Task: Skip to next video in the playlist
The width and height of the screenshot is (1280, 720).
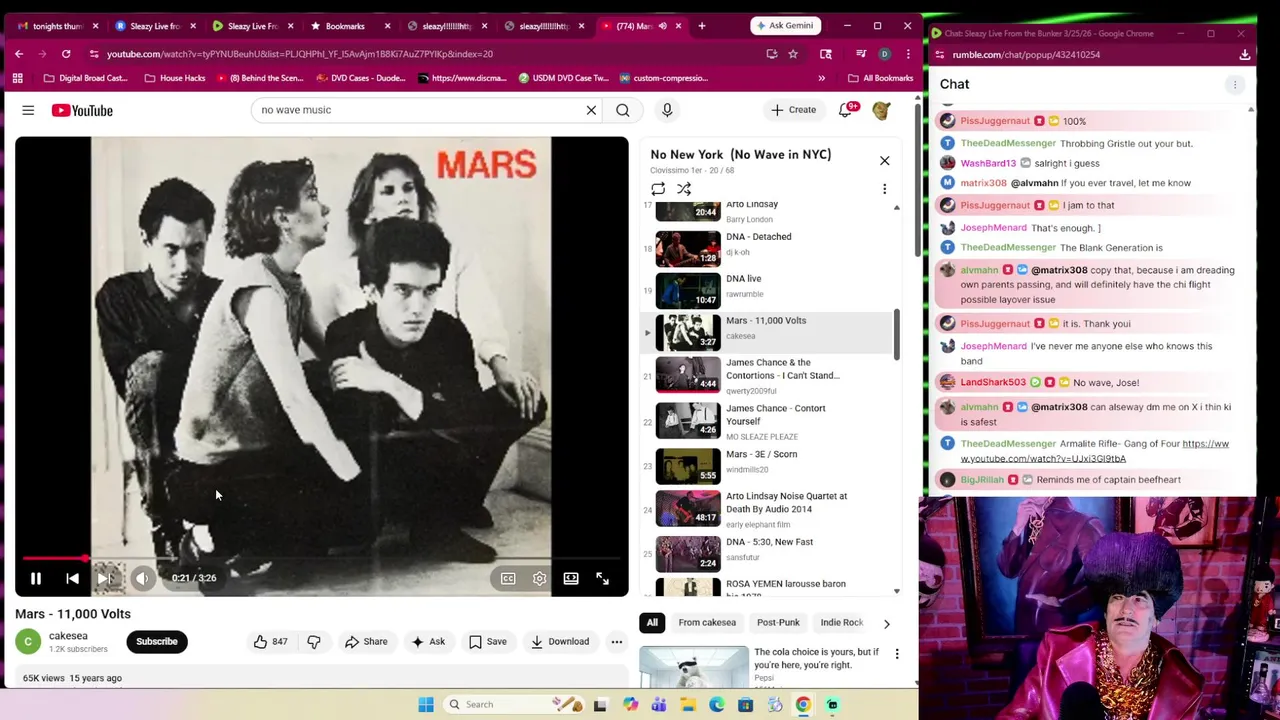Action: (106, 578)
